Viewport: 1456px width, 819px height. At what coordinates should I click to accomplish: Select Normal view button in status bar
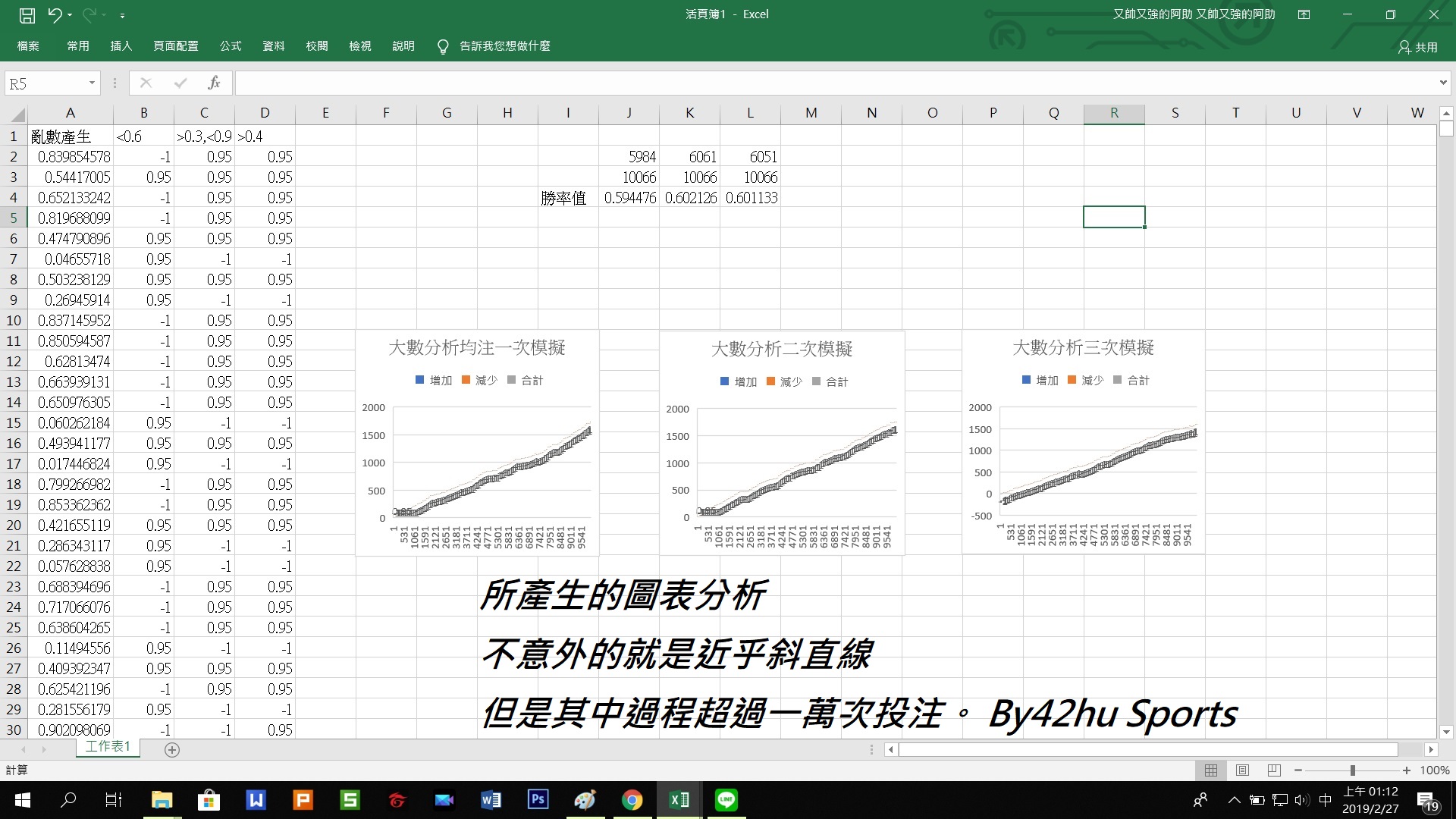pos(1211,770)
